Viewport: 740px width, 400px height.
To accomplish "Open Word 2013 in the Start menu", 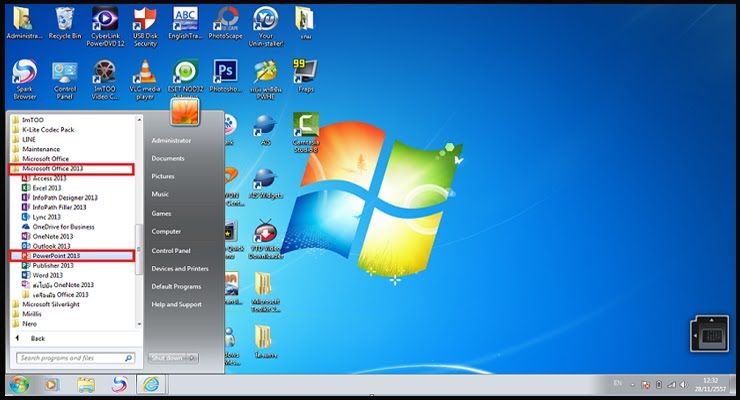I will pyautogui.click(x=47, y=275).
